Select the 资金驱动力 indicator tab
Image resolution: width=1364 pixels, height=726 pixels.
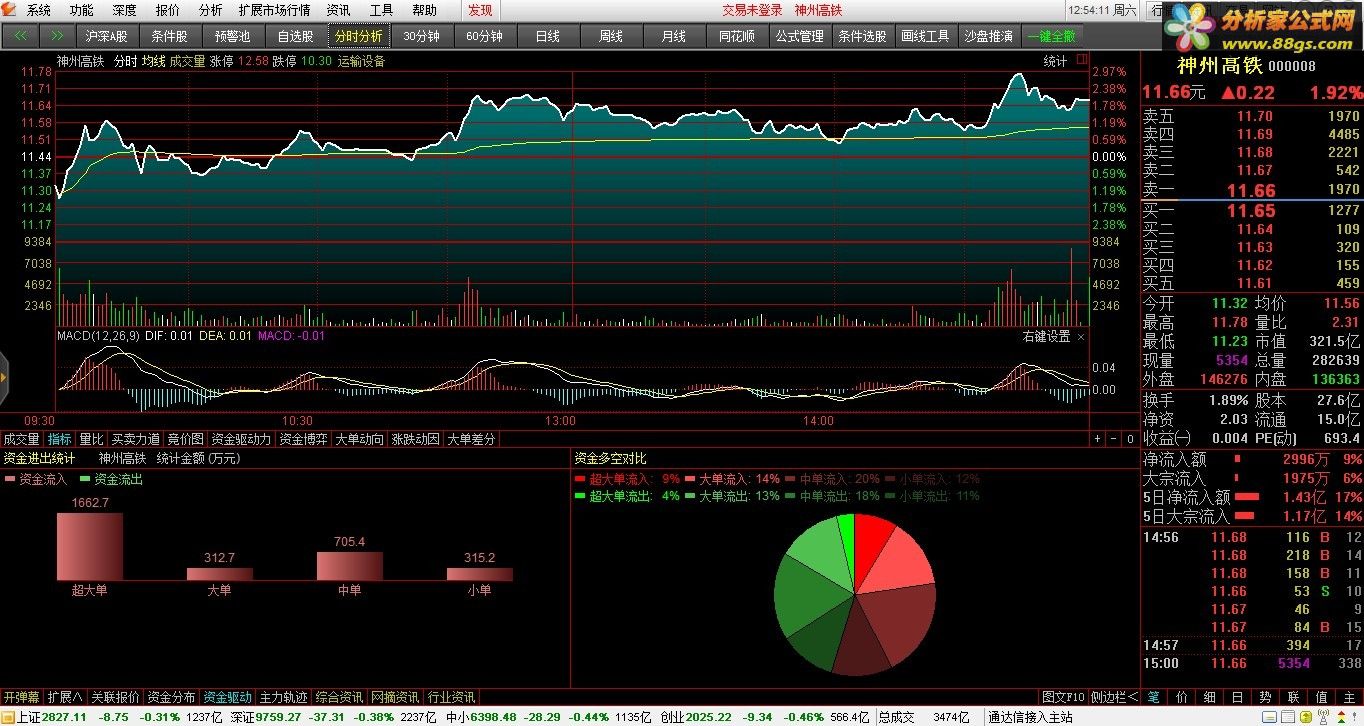coord(241,439)
